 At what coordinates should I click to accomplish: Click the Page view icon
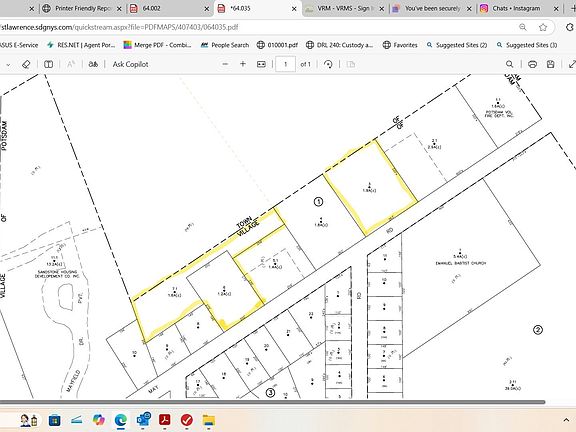351,64
